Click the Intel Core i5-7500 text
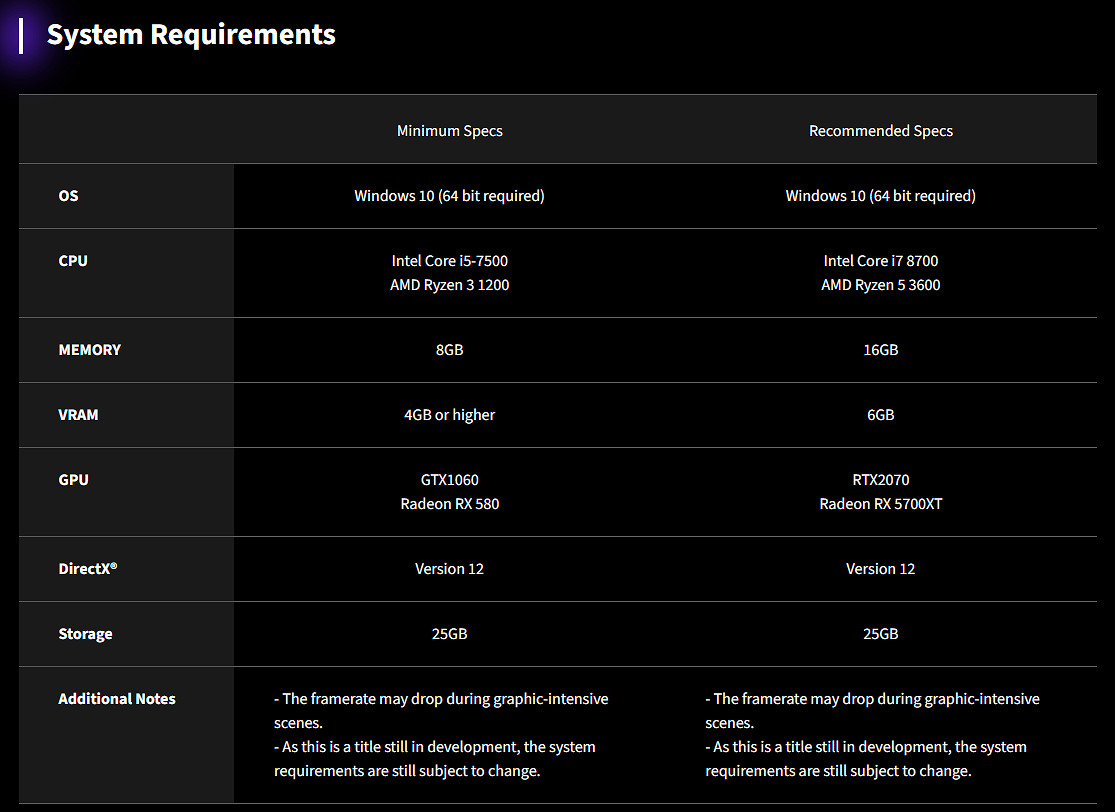 [x=449, y=261]
